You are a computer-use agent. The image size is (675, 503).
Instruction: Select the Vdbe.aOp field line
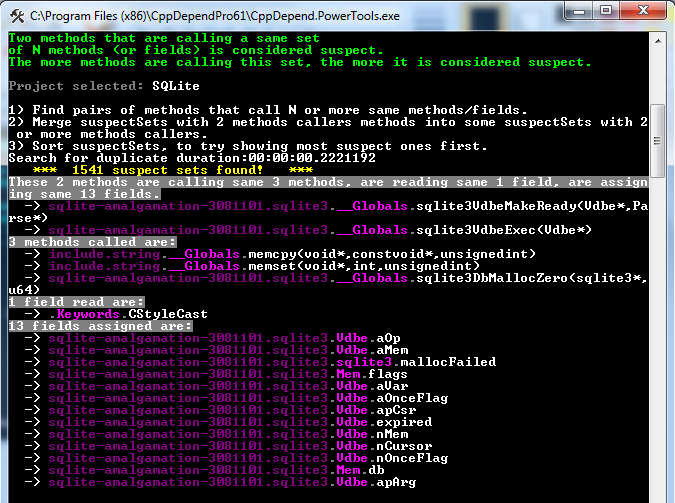[x=213, y=338]
